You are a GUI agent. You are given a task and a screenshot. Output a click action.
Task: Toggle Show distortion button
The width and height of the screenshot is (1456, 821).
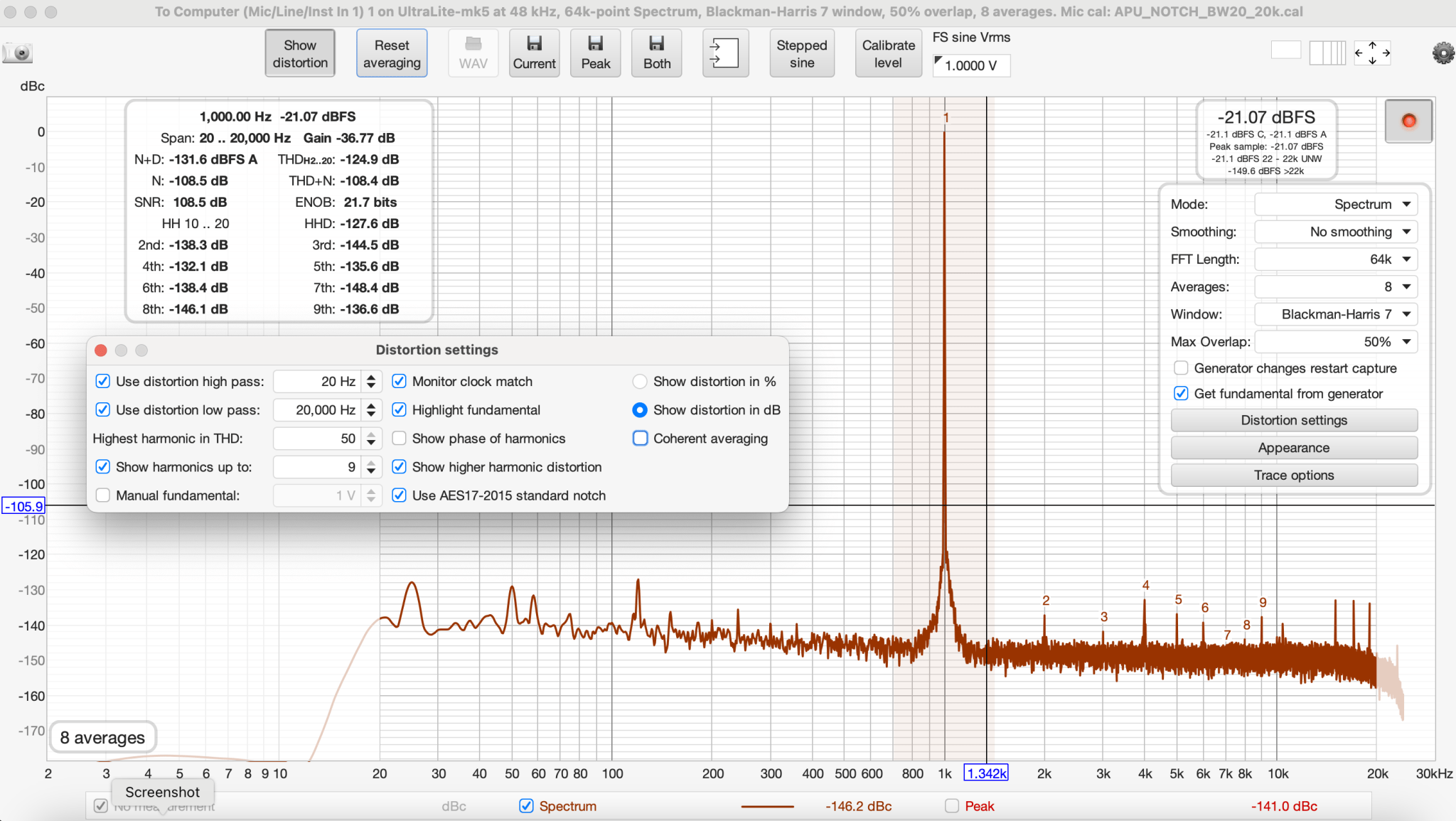click(x=300, y=53)
